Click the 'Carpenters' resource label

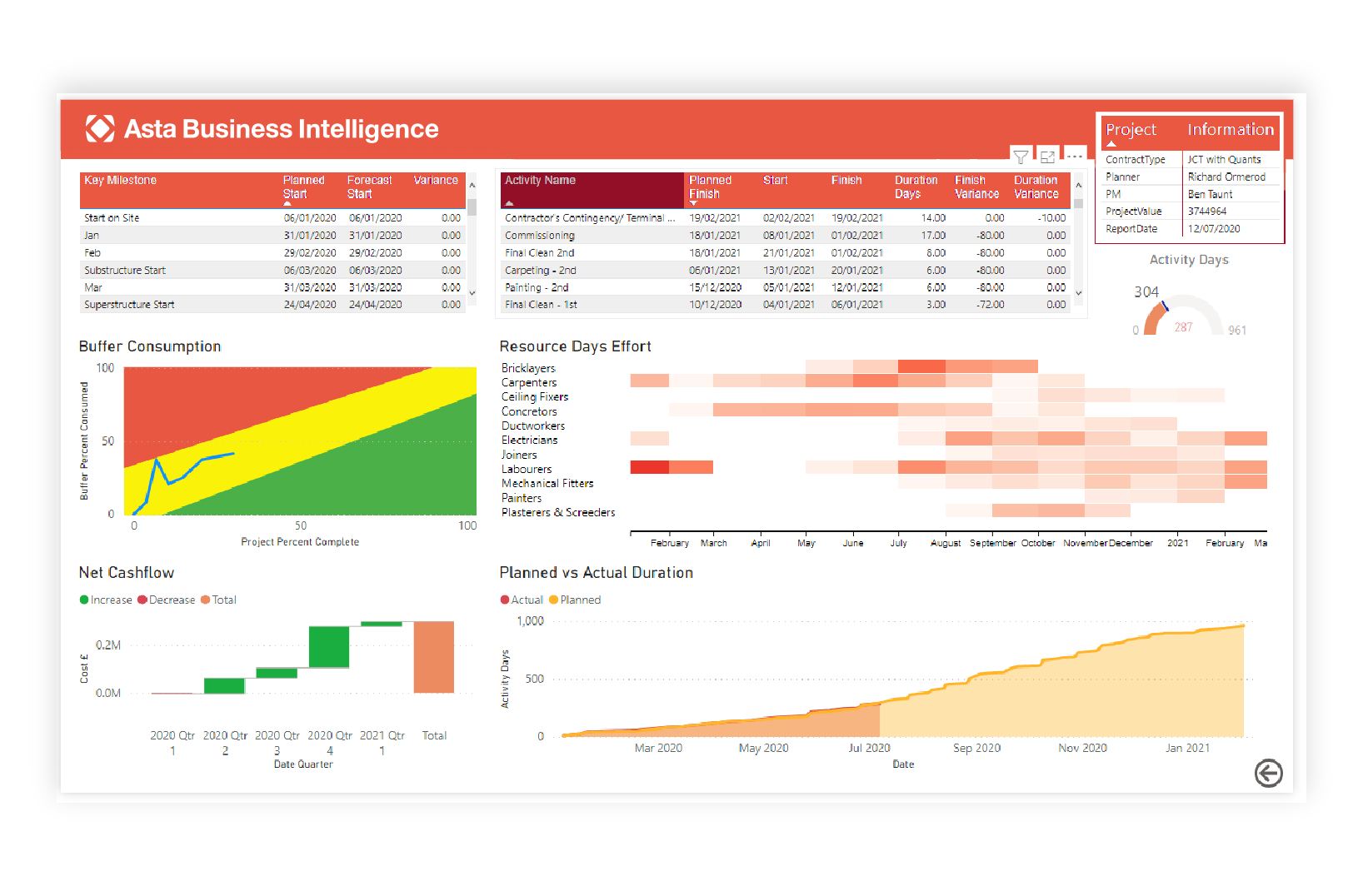(529, 383)
